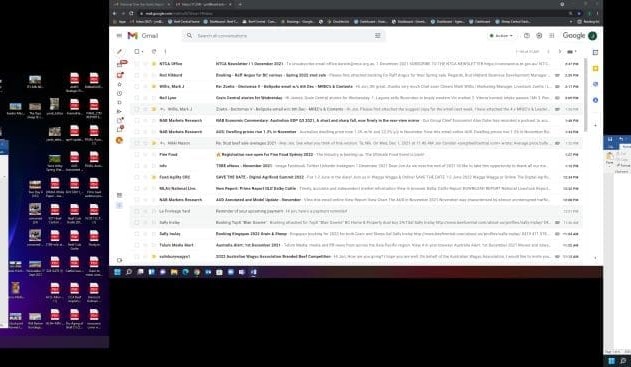Open Contacts in the side panel
The width and height of the screenshot is (631, 367).
[596, 100]
